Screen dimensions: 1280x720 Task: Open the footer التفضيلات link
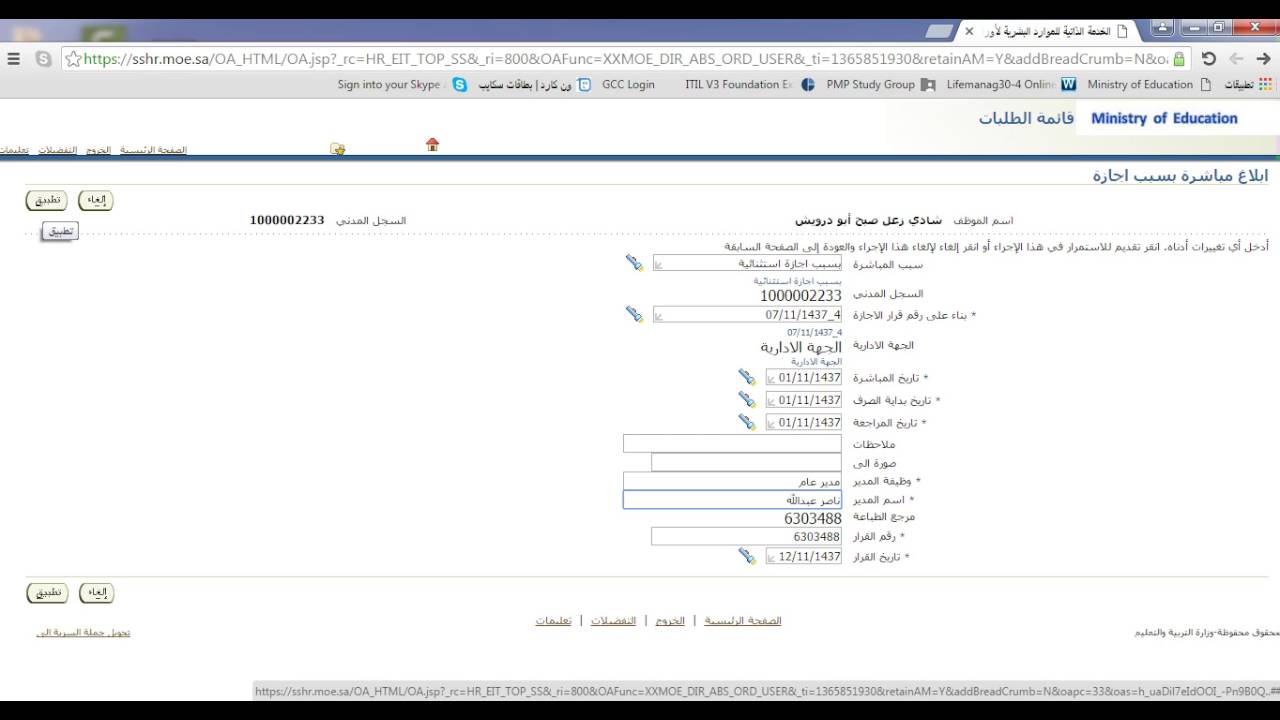point(613,621)
